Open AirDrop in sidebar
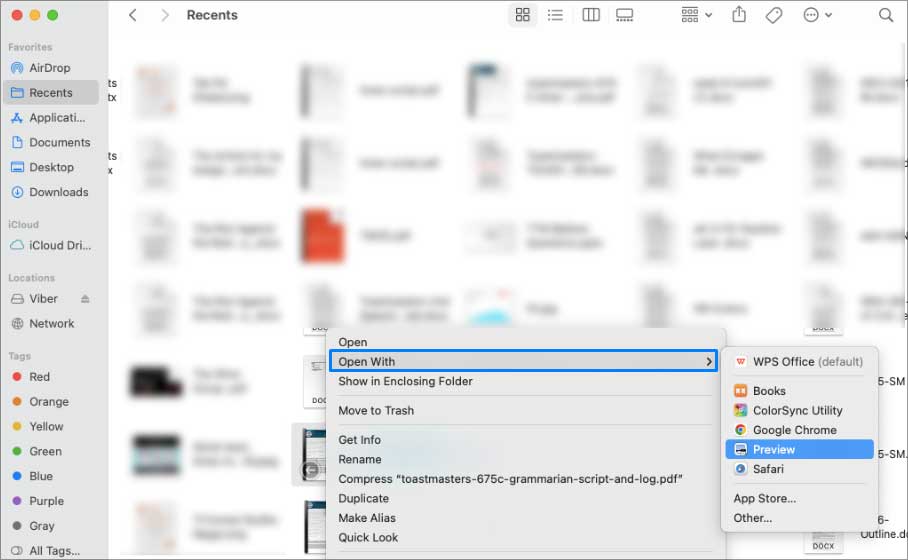This screenshot has height=560, width=908. coord(50,68)
